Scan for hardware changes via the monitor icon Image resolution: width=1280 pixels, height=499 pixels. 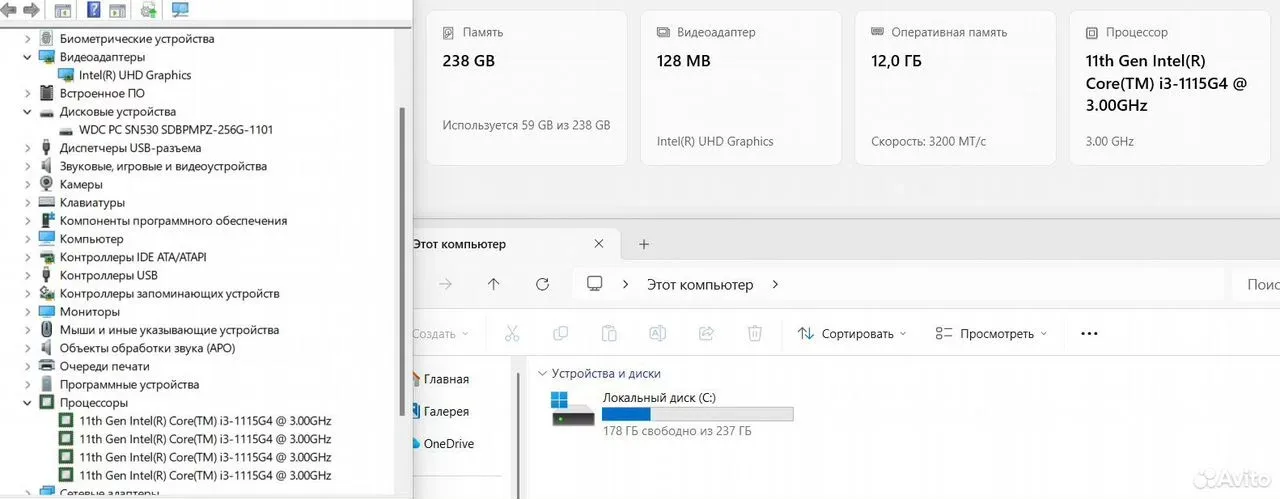(181, 11)
